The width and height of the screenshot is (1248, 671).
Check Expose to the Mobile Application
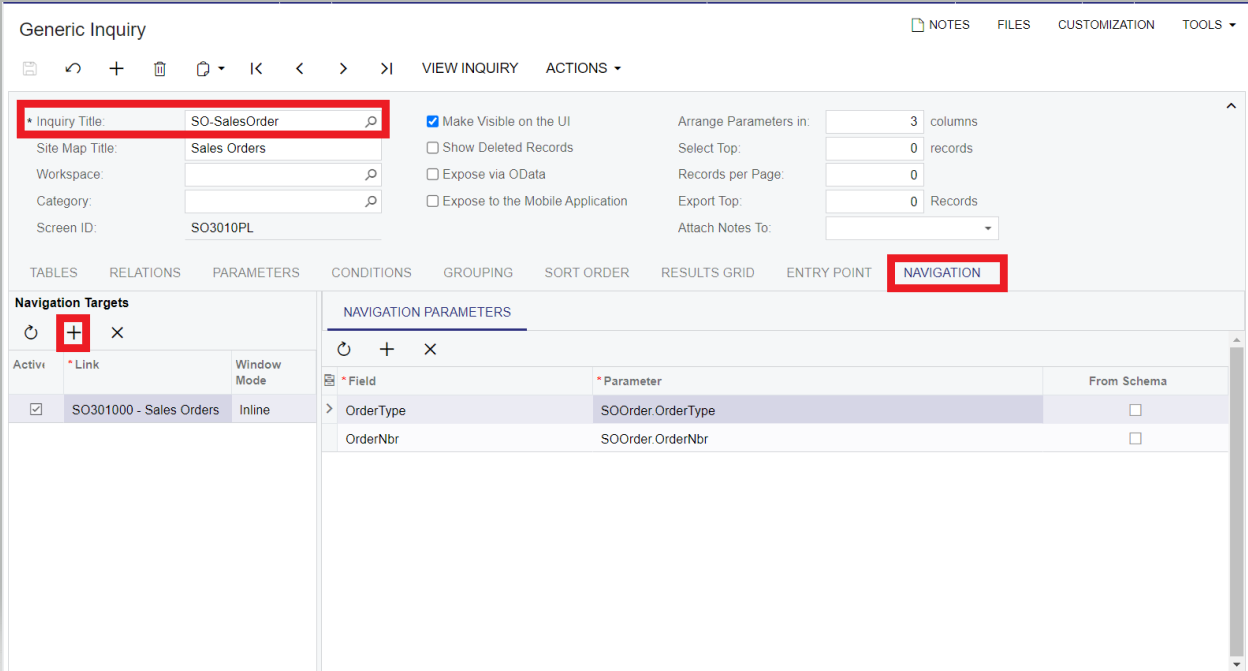(432, 200)
